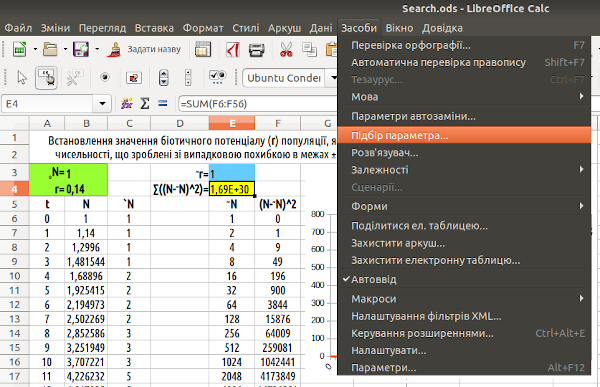Toggle Form Design mode button
600x387 pixels.
coord(46,78)
